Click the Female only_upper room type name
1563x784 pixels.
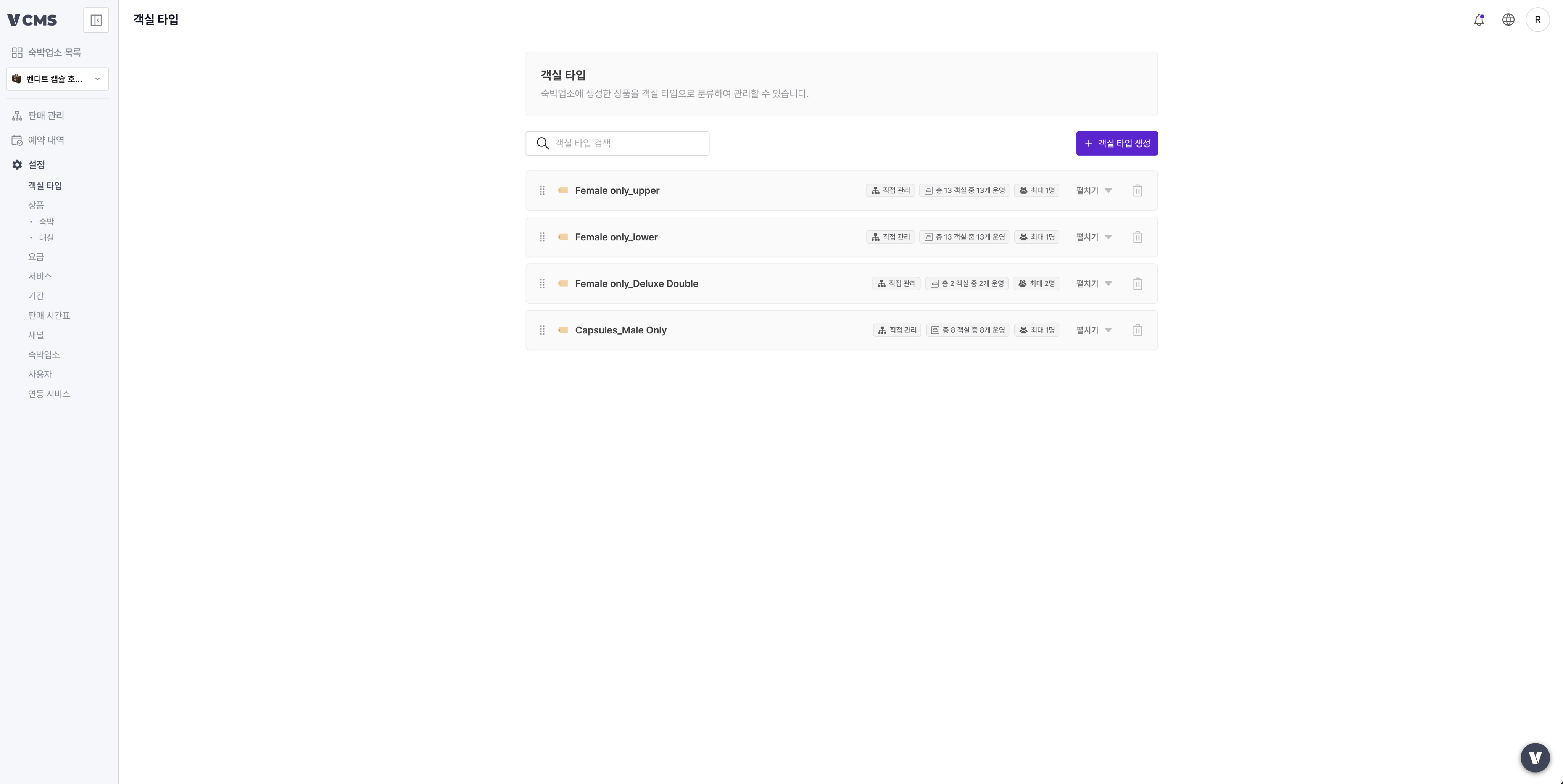tap(617, 190)
